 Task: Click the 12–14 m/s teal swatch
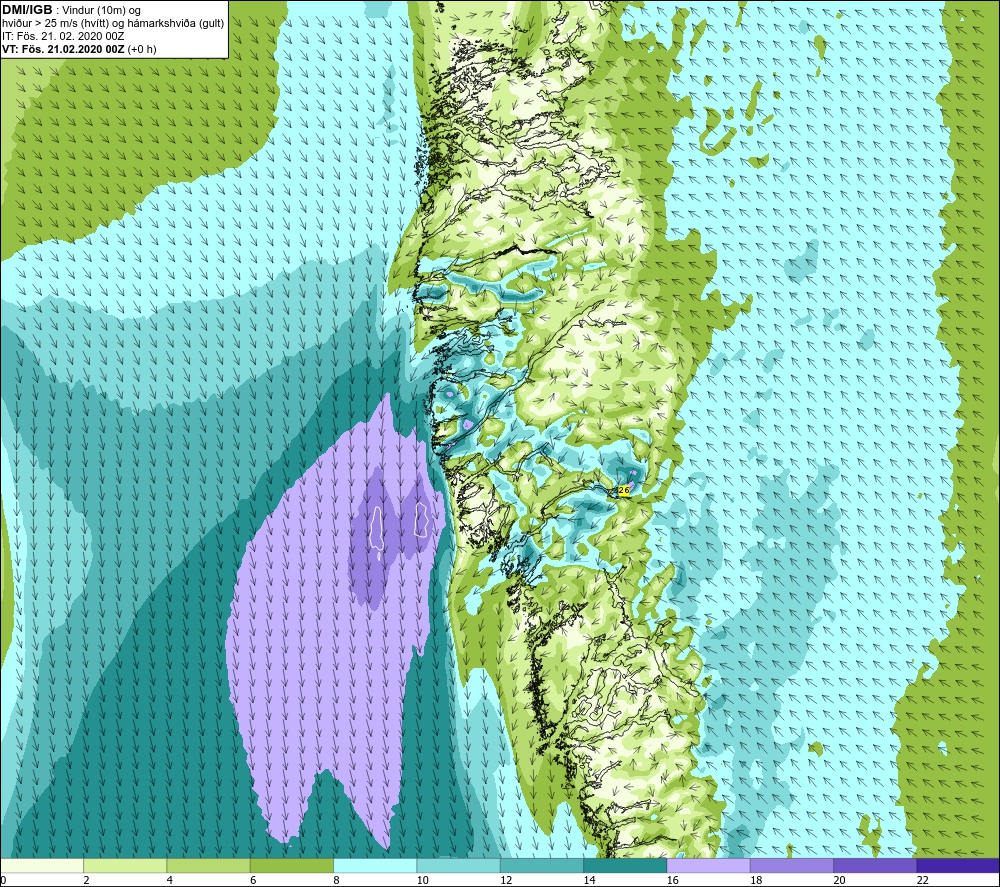[x=542, y=866]
